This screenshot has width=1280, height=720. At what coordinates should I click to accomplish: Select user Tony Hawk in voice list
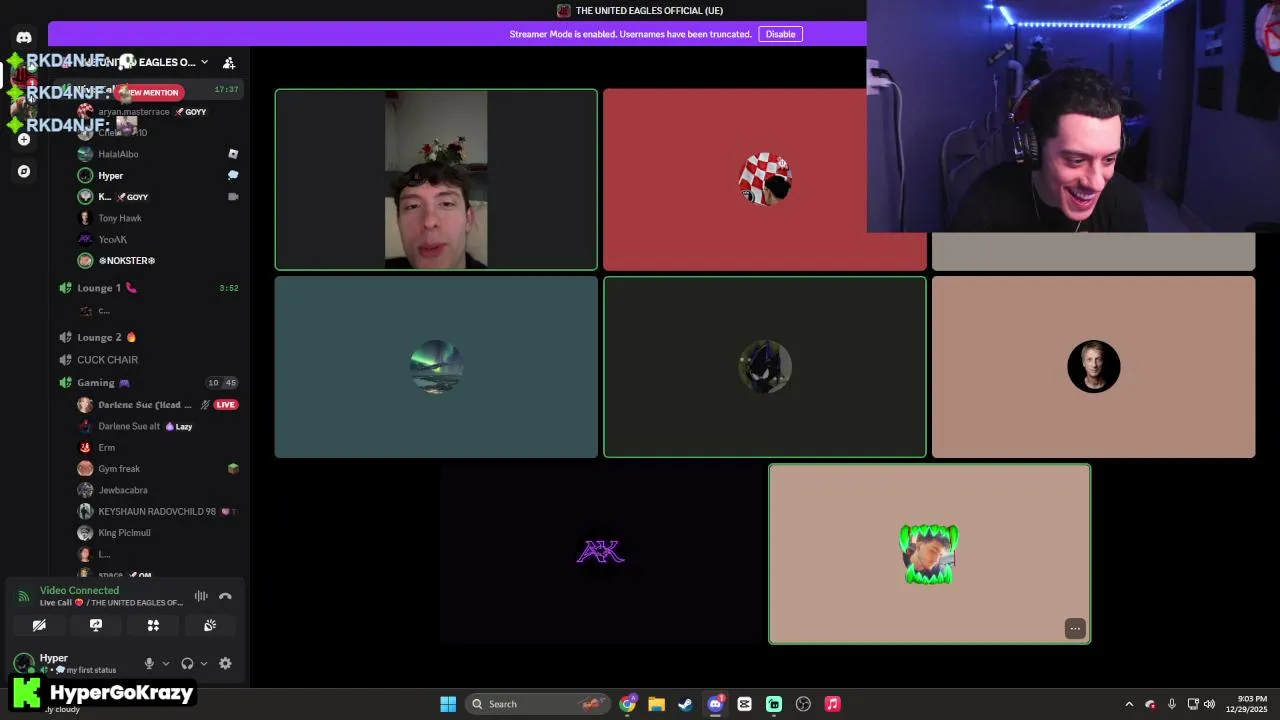click(119, 218)
